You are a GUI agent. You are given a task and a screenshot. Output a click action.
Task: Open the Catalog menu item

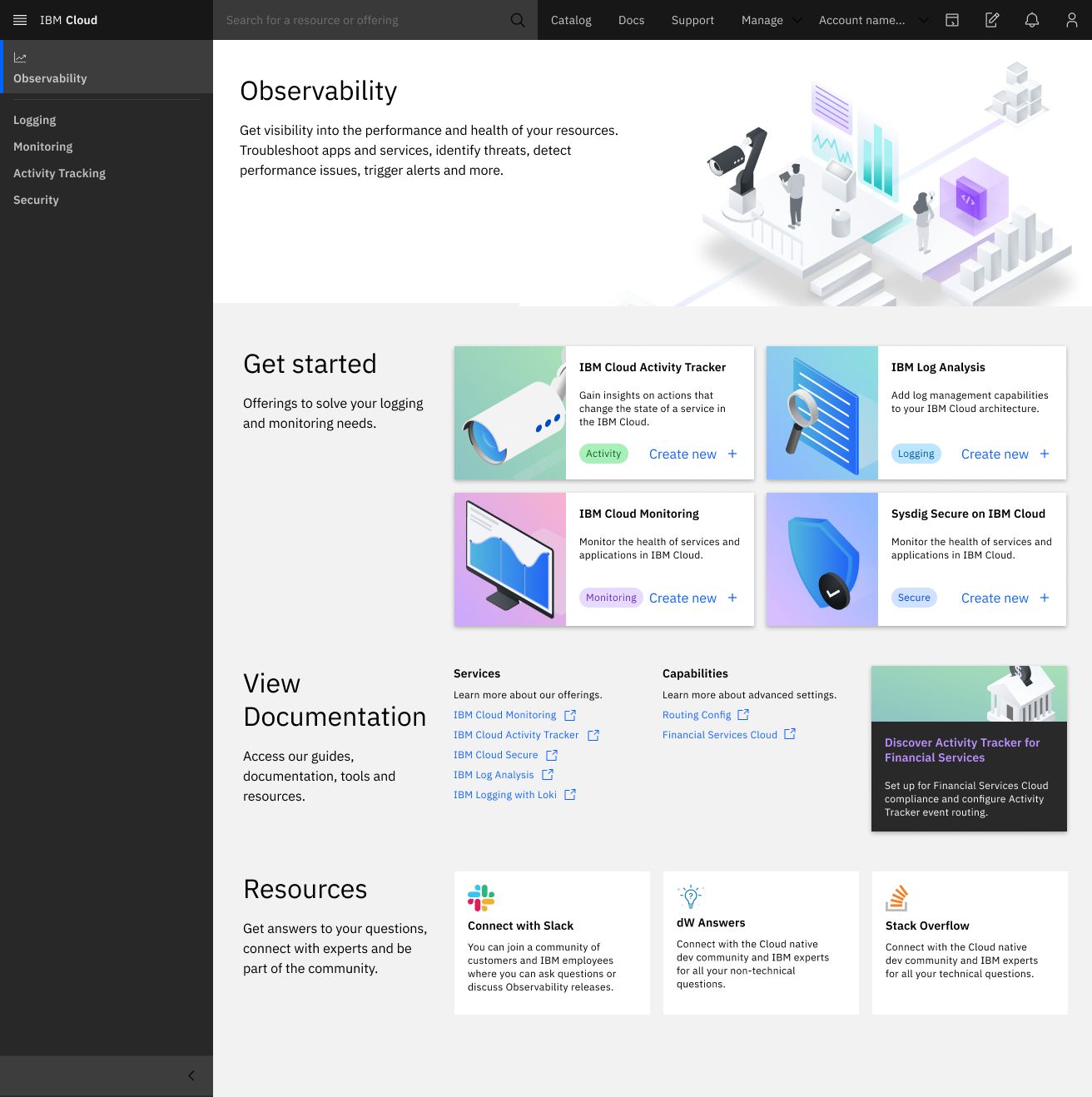(x=571, y=20)
